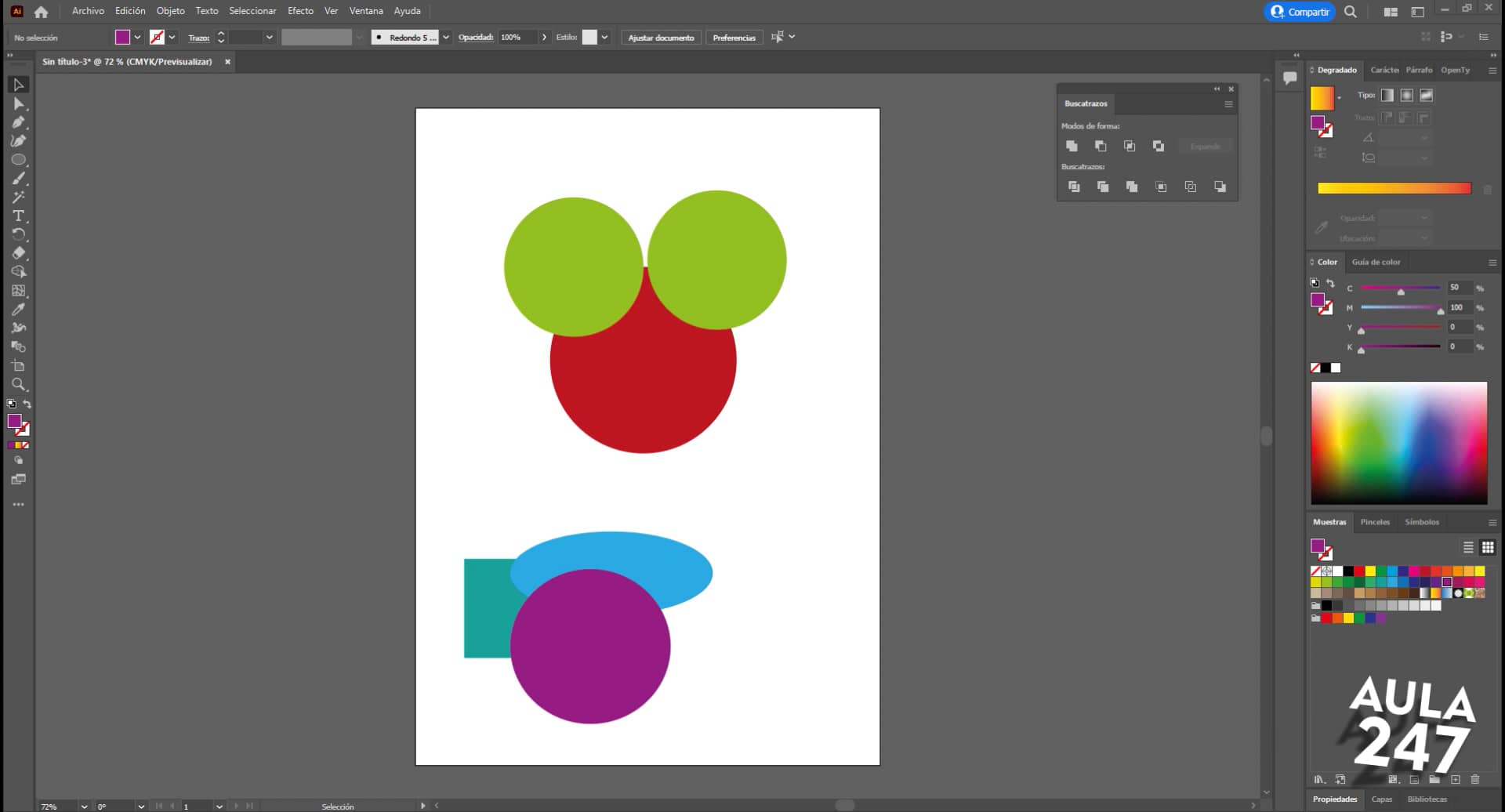Click the Minus Front shape mode icon
Viewport: 1505px width, 812px height.
(x=1101, y=146)
